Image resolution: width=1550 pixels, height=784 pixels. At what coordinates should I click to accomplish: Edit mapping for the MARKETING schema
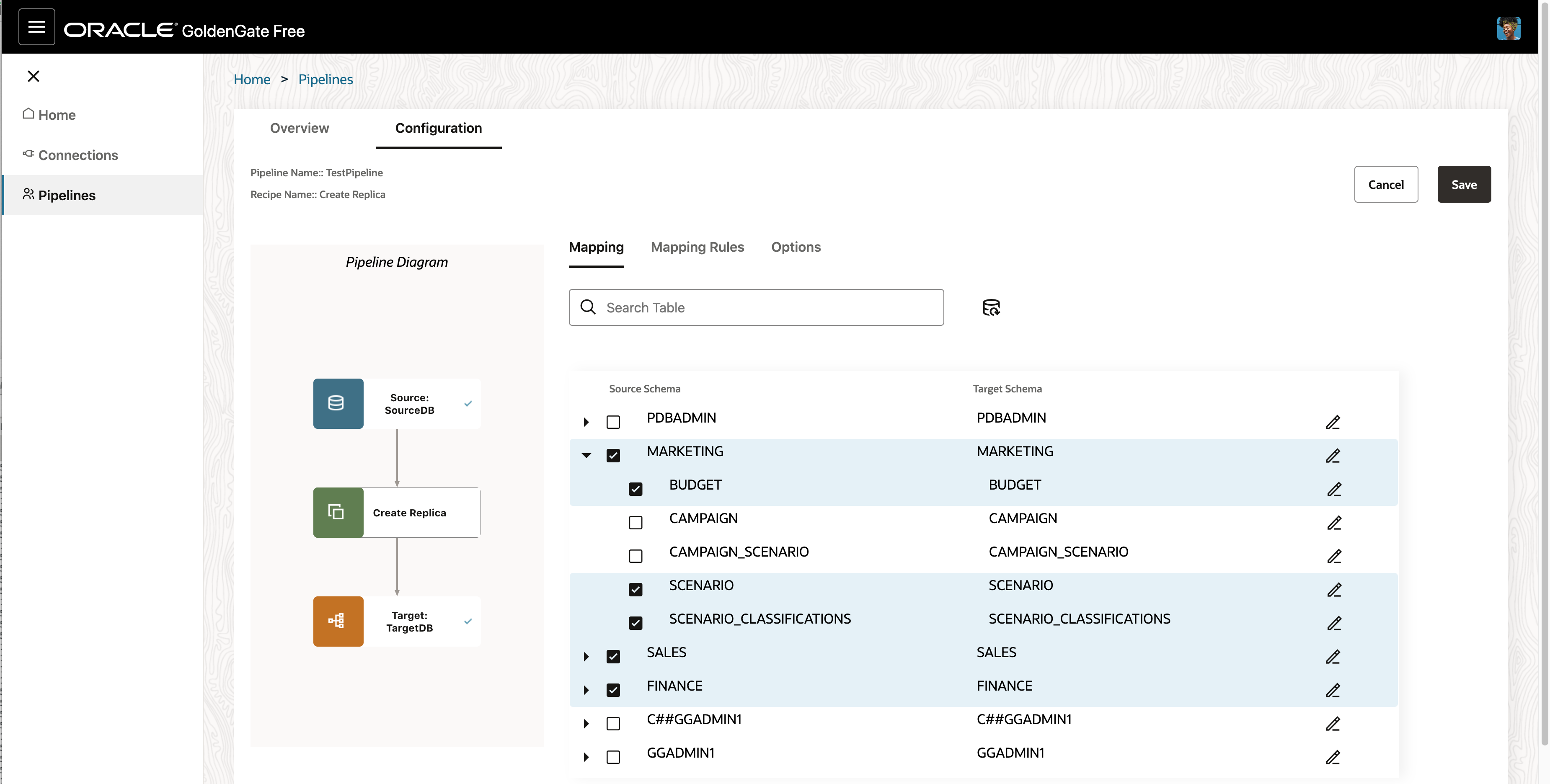pyautogui.click(x=1333, y=456)
